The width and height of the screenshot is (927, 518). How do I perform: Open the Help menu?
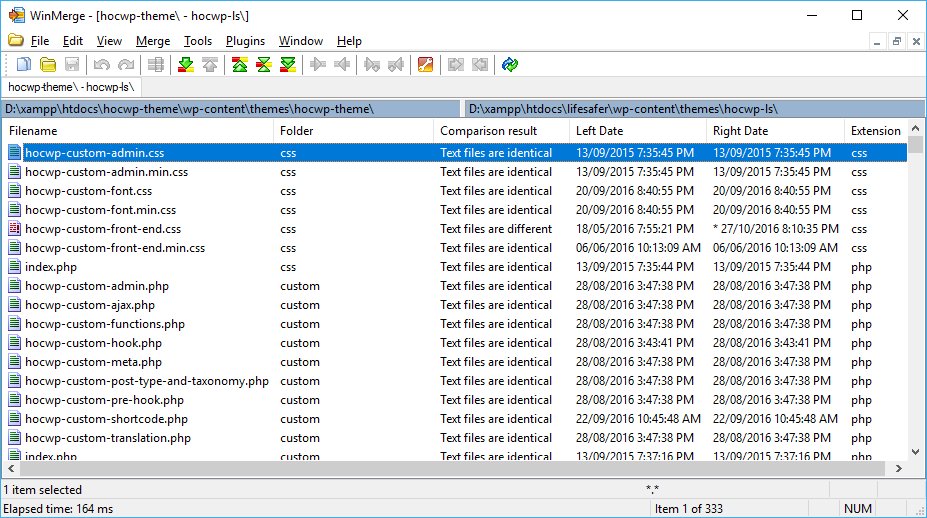349,41
